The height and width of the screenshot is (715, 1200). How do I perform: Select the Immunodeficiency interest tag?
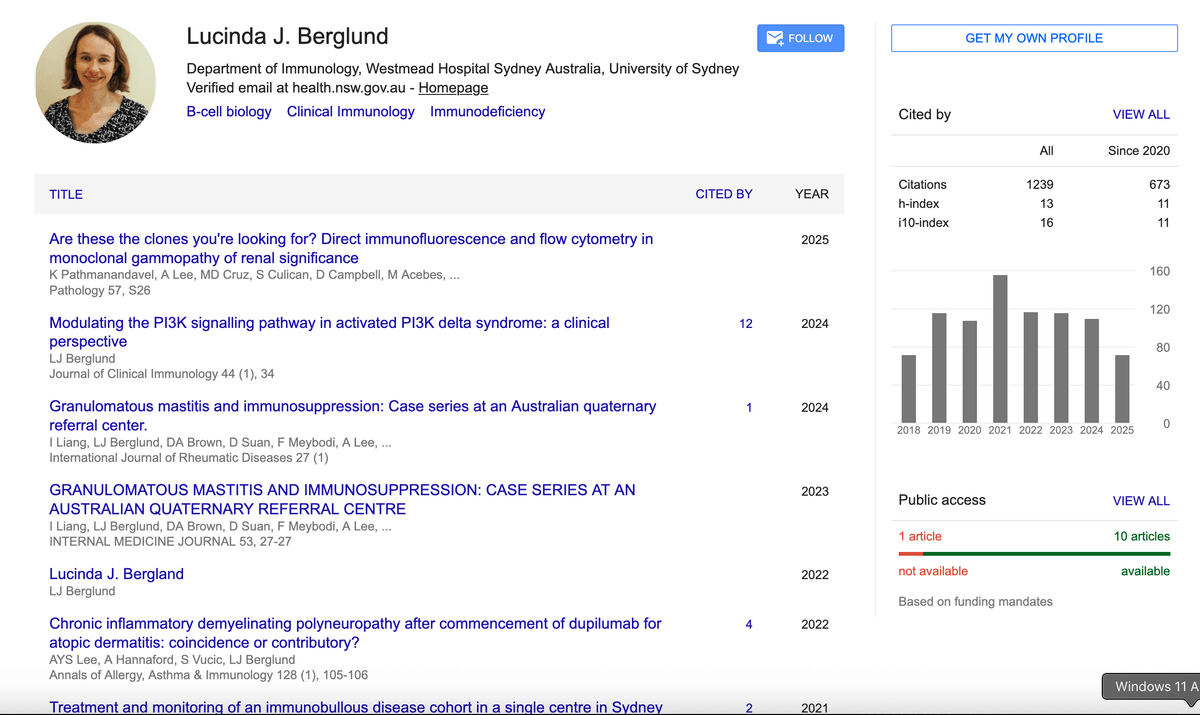(487, 112)
